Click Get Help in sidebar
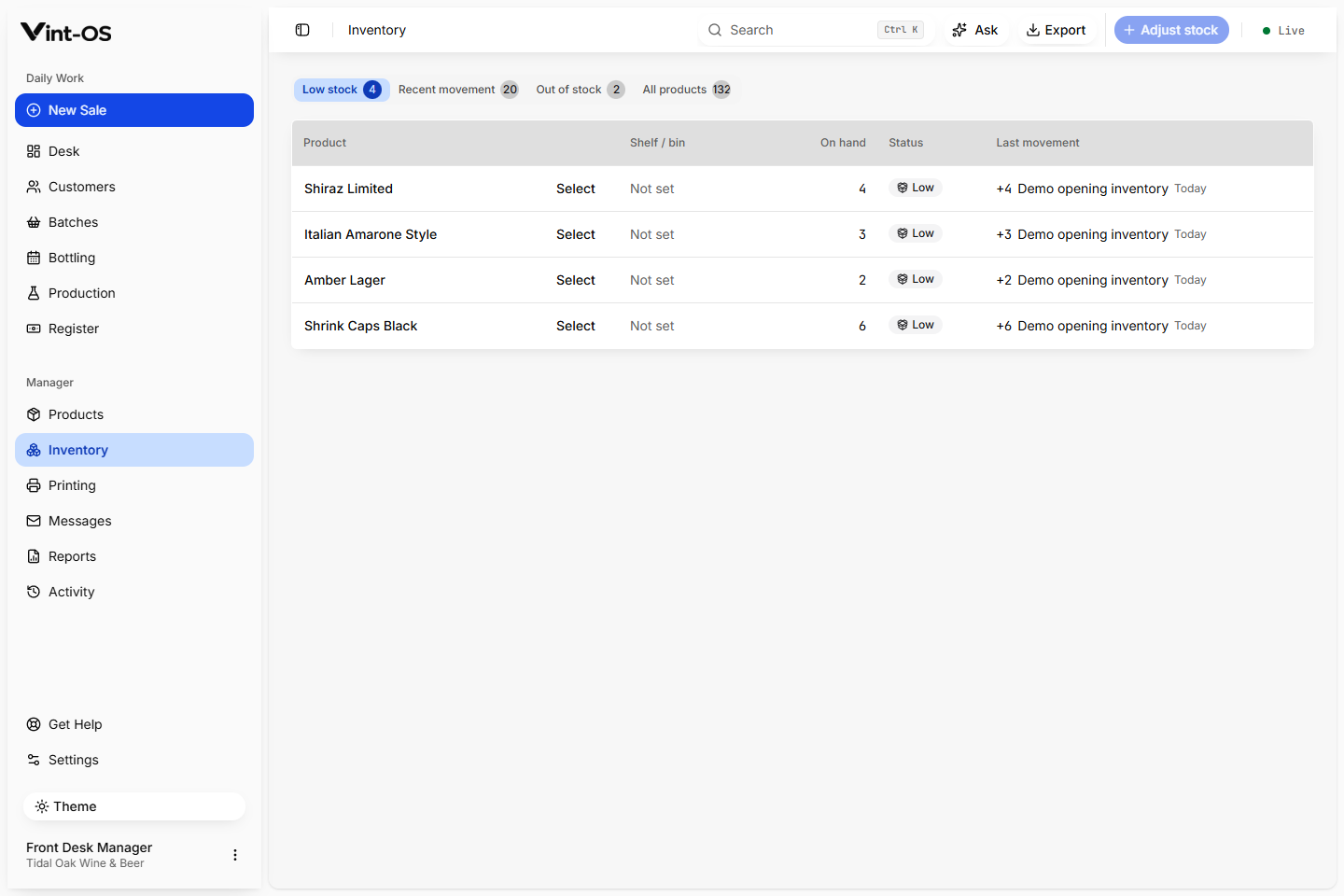The width and height of the screenshot is (1344, 896). pos(134,724)
